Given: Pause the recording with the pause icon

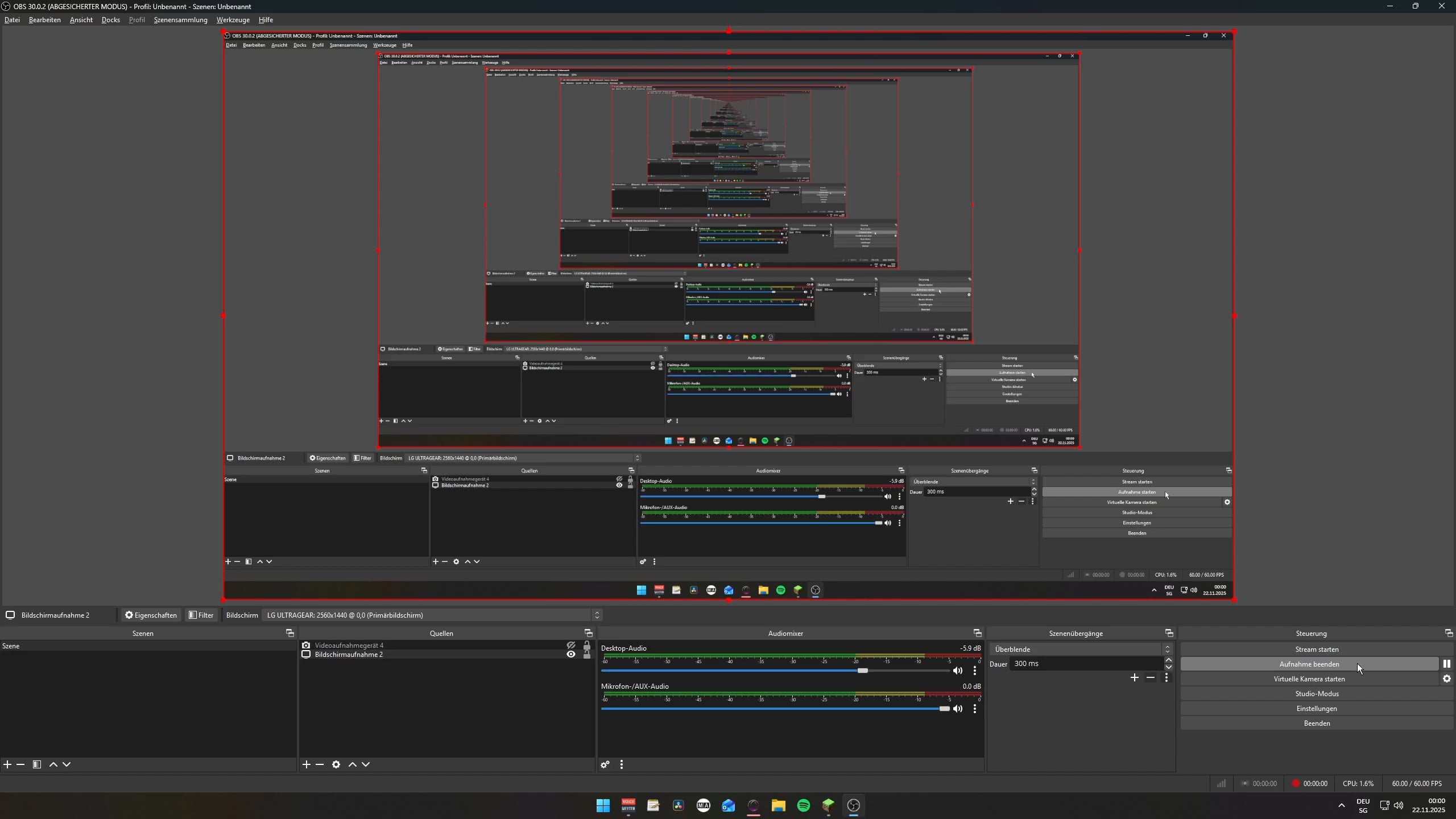Looking at the screenshot, I should (x=1446, y=664).
